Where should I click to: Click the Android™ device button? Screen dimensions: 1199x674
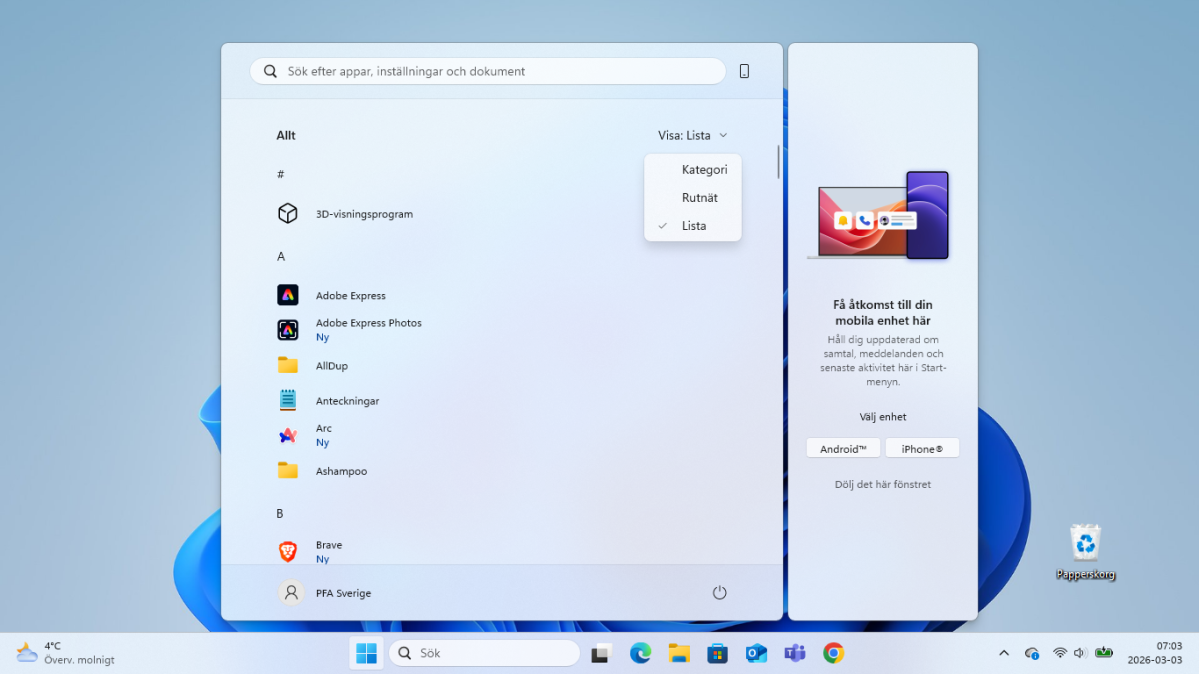(843, 449)
